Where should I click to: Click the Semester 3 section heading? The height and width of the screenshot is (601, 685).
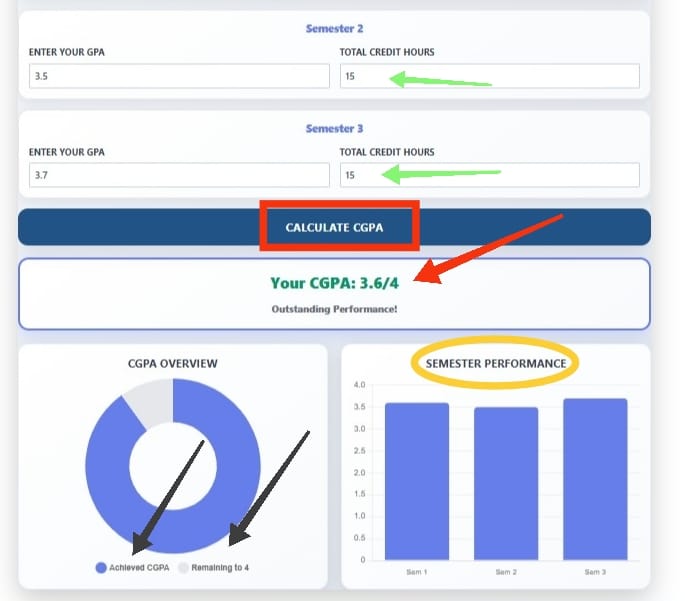[x=334, y=129]
